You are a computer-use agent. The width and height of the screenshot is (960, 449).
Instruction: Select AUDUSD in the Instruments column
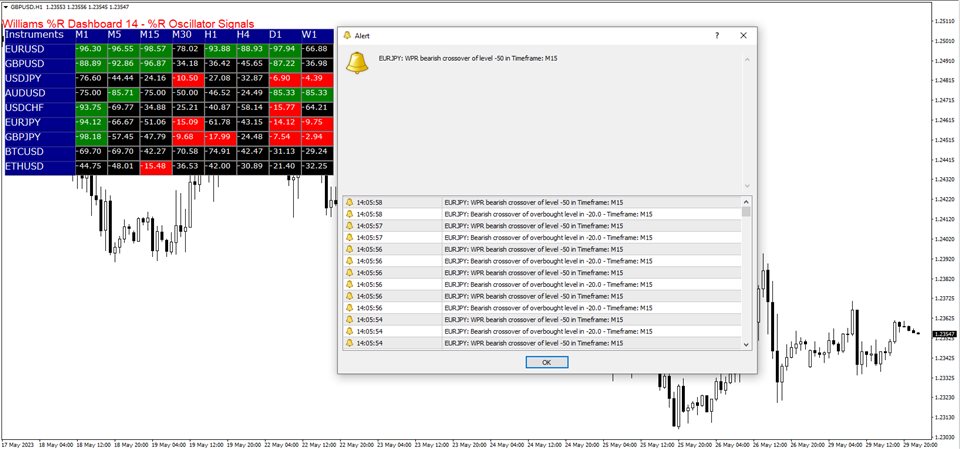[24, 93]
